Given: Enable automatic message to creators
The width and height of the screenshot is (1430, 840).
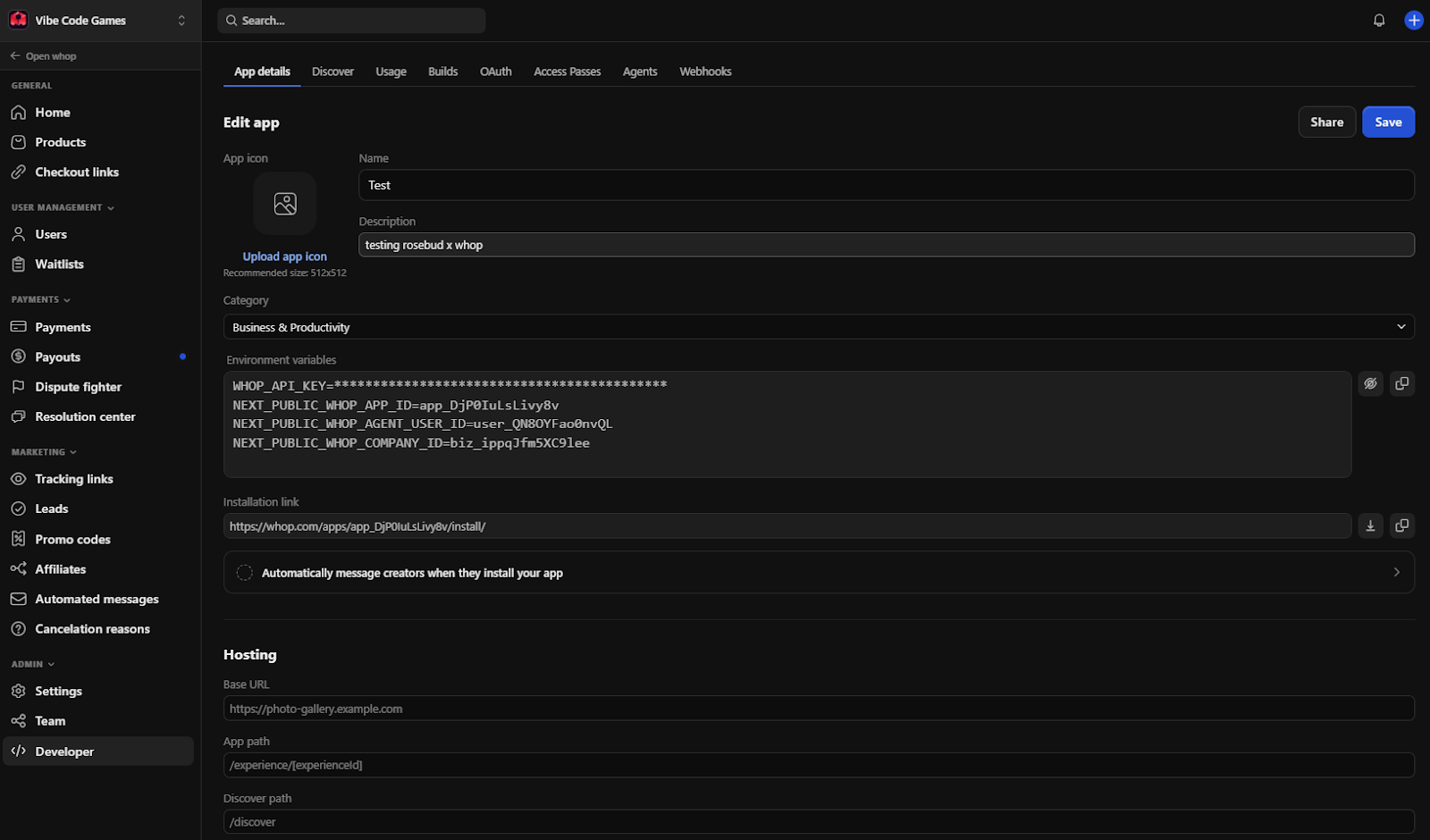Looking at the screenshot, I should [244, 573].
